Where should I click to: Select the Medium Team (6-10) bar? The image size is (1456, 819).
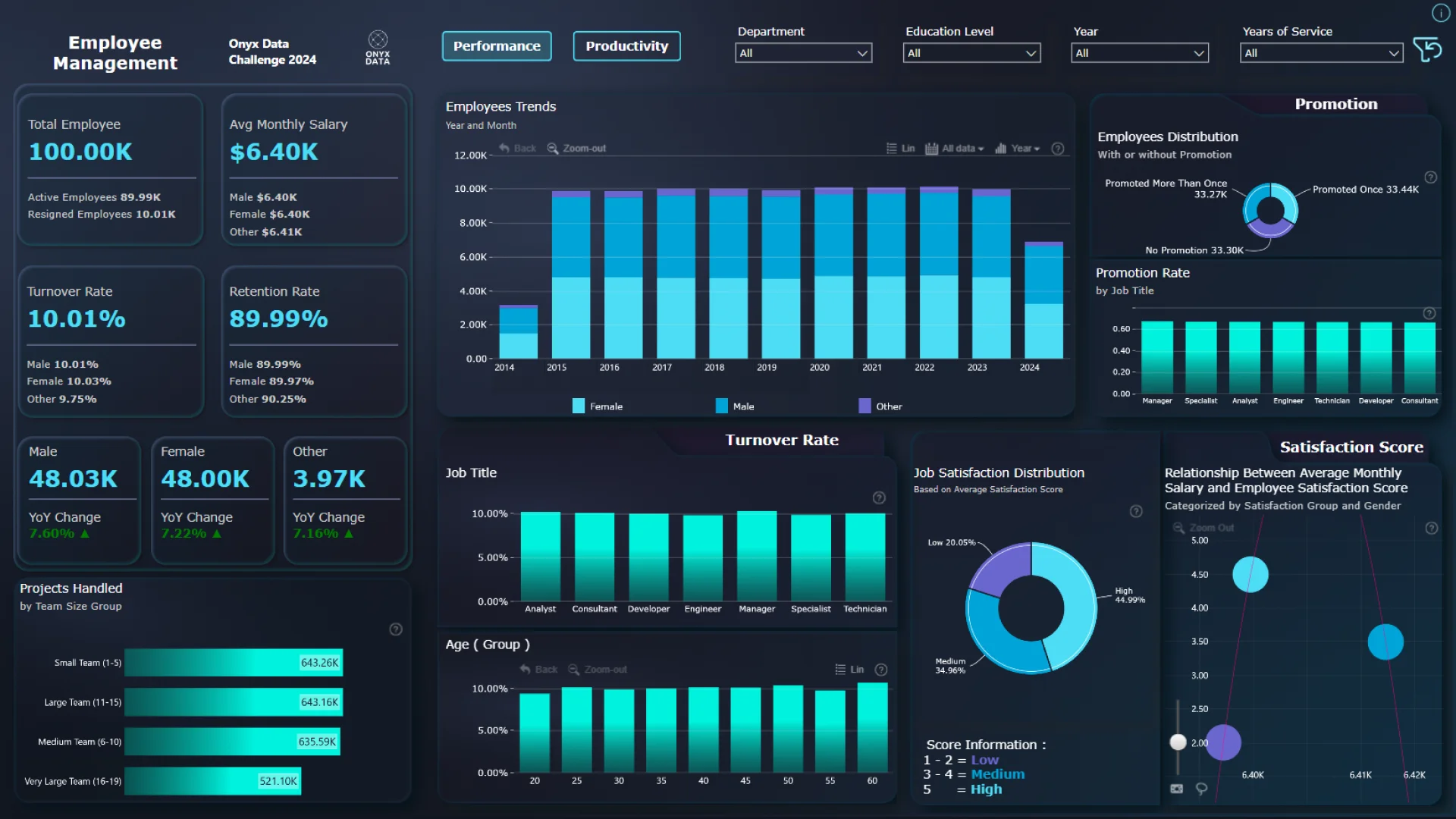[x=233, y=742]
